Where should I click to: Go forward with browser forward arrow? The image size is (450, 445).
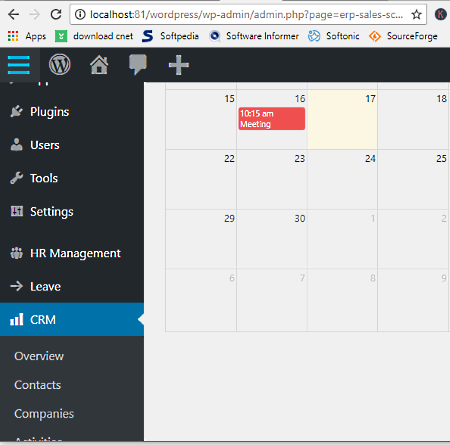coord(35,14)
